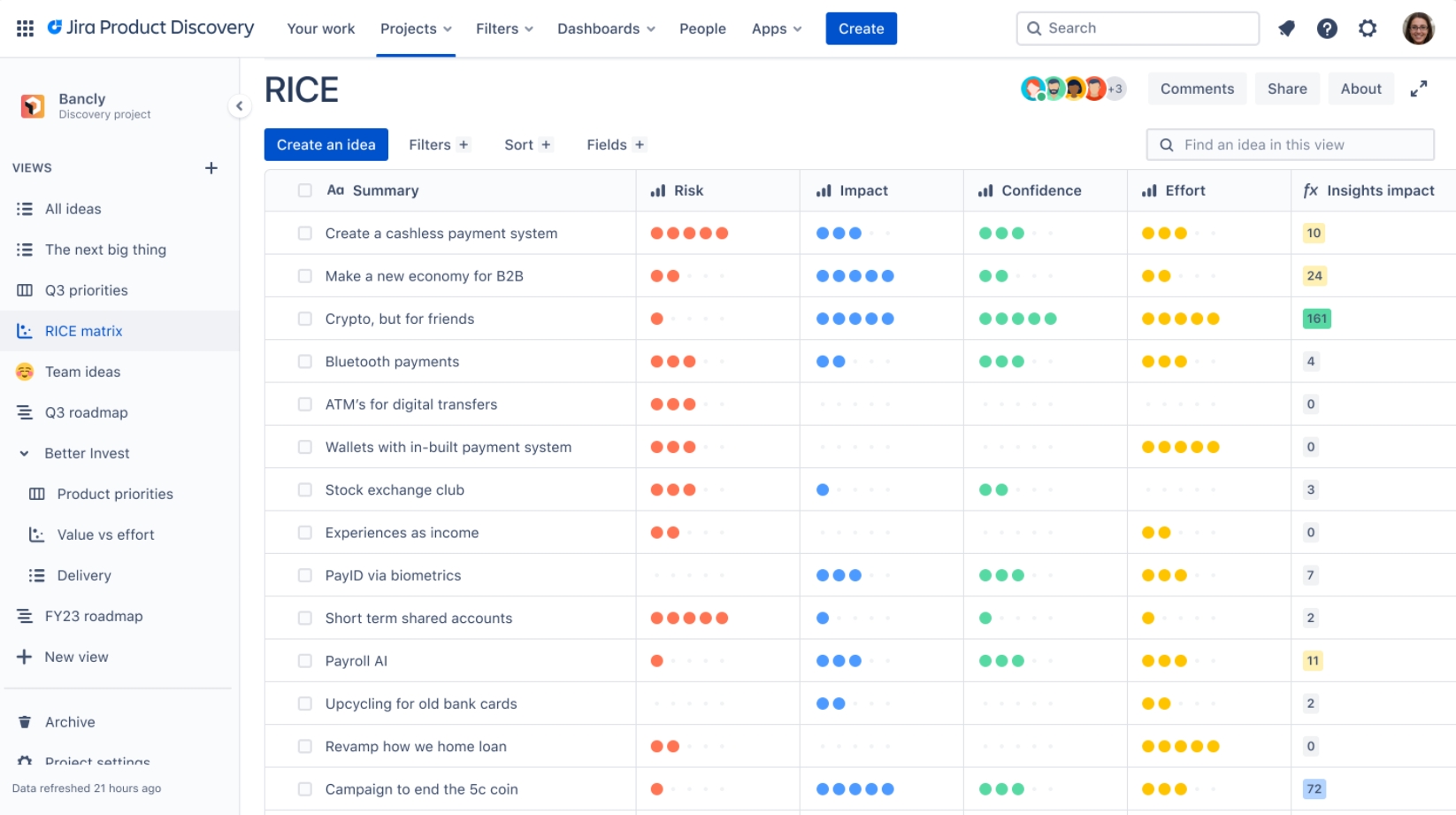Toggle the select-all checkbox in the header
This screenshot has width=1456, height=815.
304,189
